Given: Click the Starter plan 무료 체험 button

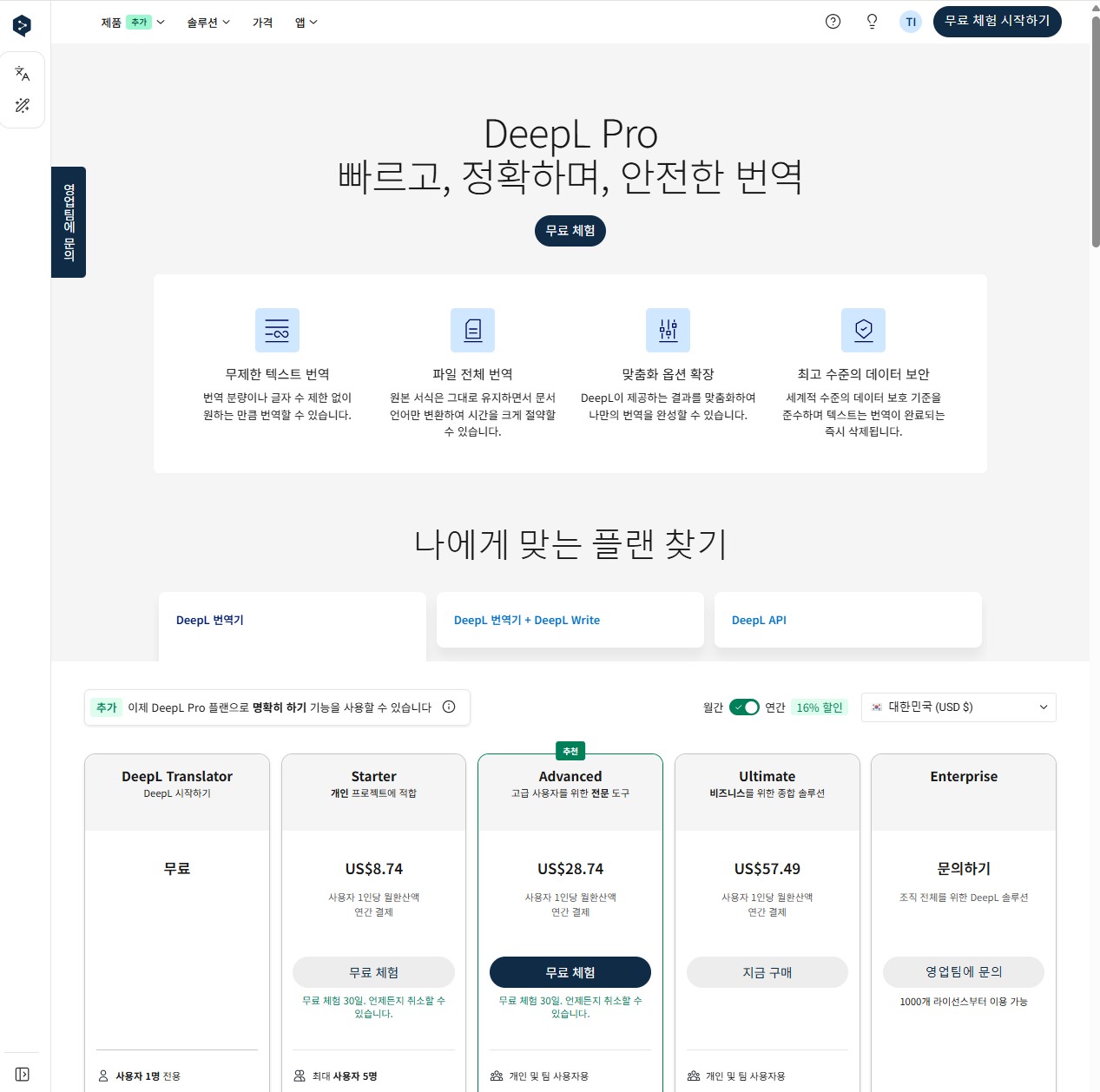Looking at the screenshot, I should pos(373,972).
